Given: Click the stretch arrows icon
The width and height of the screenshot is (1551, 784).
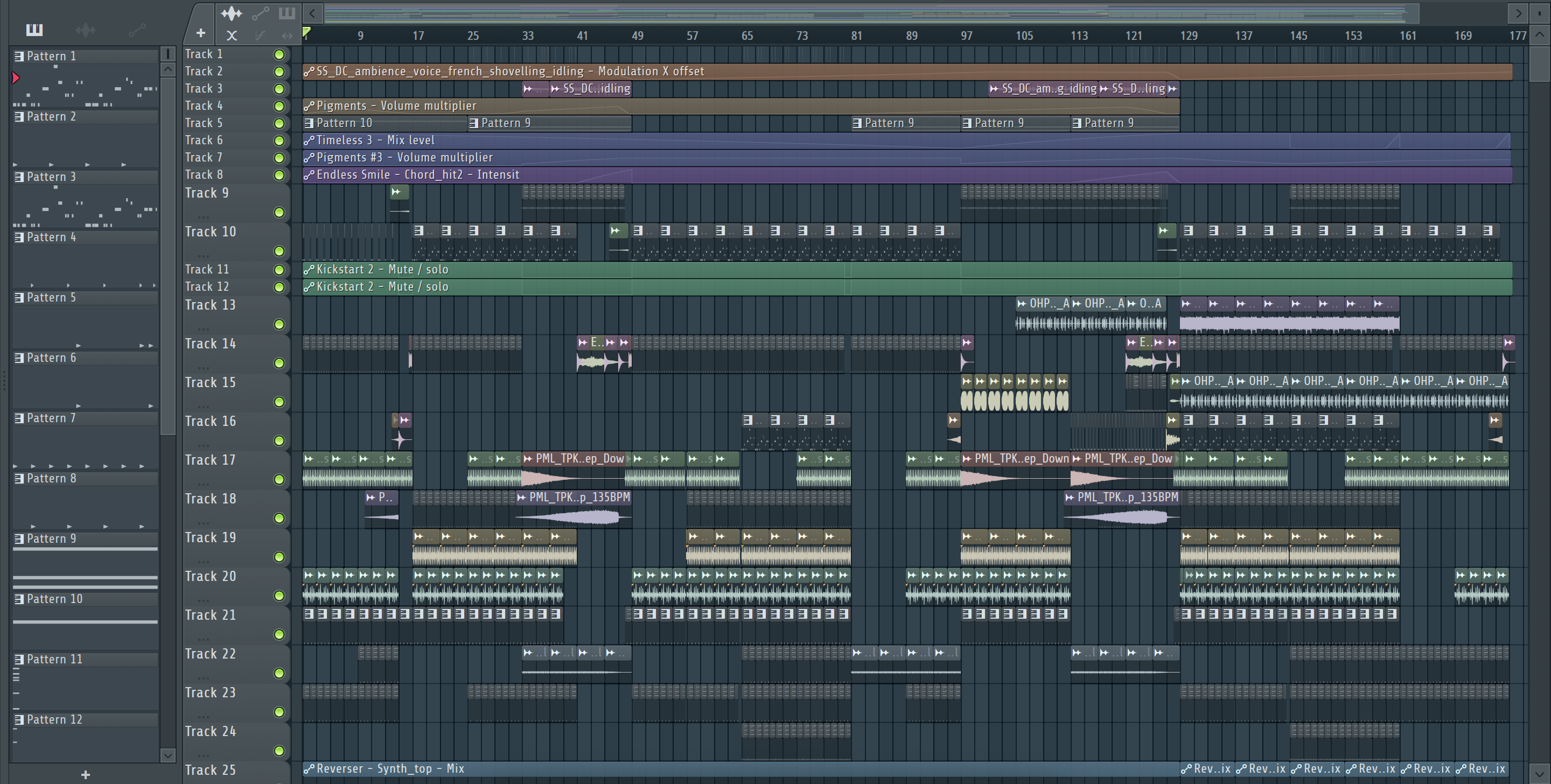Looking at the screenshot, I should [287, 36].
